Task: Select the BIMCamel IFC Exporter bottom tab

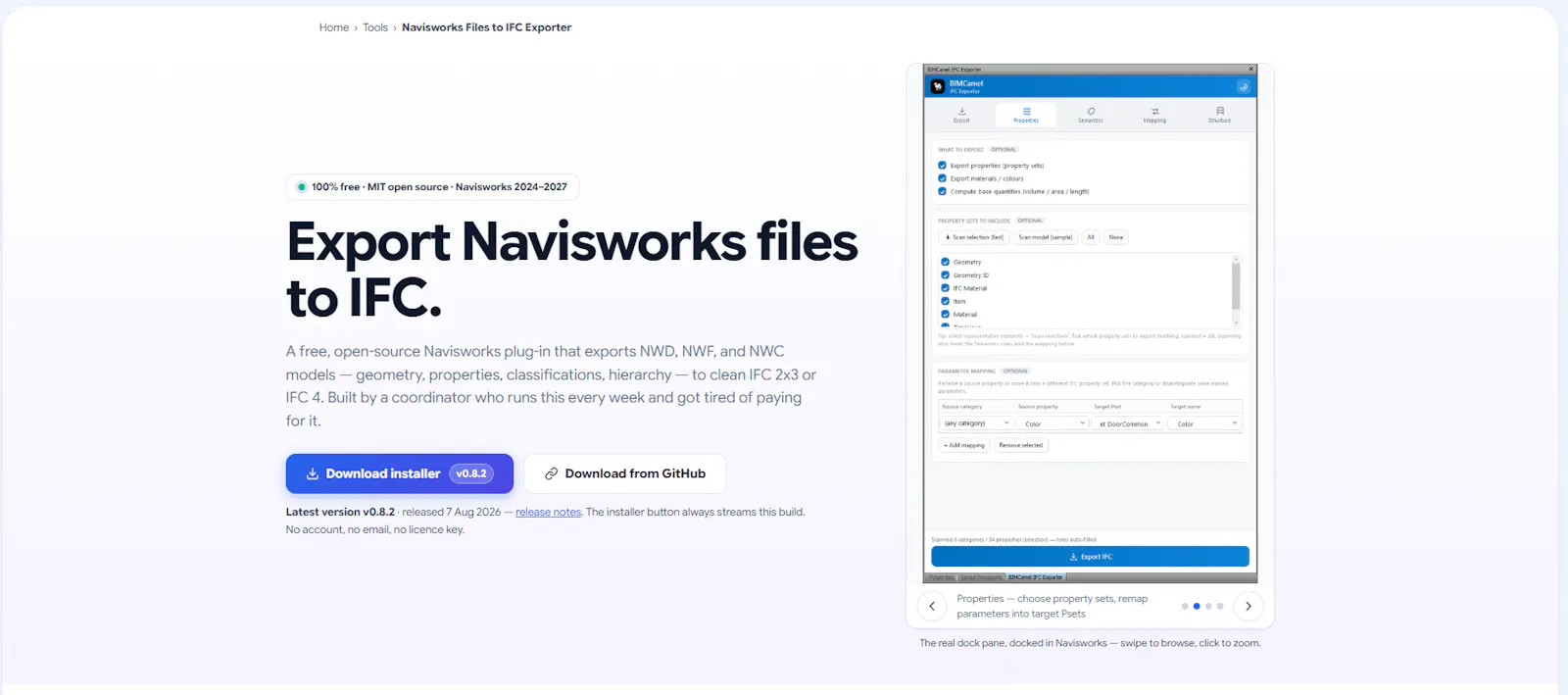Action: coord(1036,577)
